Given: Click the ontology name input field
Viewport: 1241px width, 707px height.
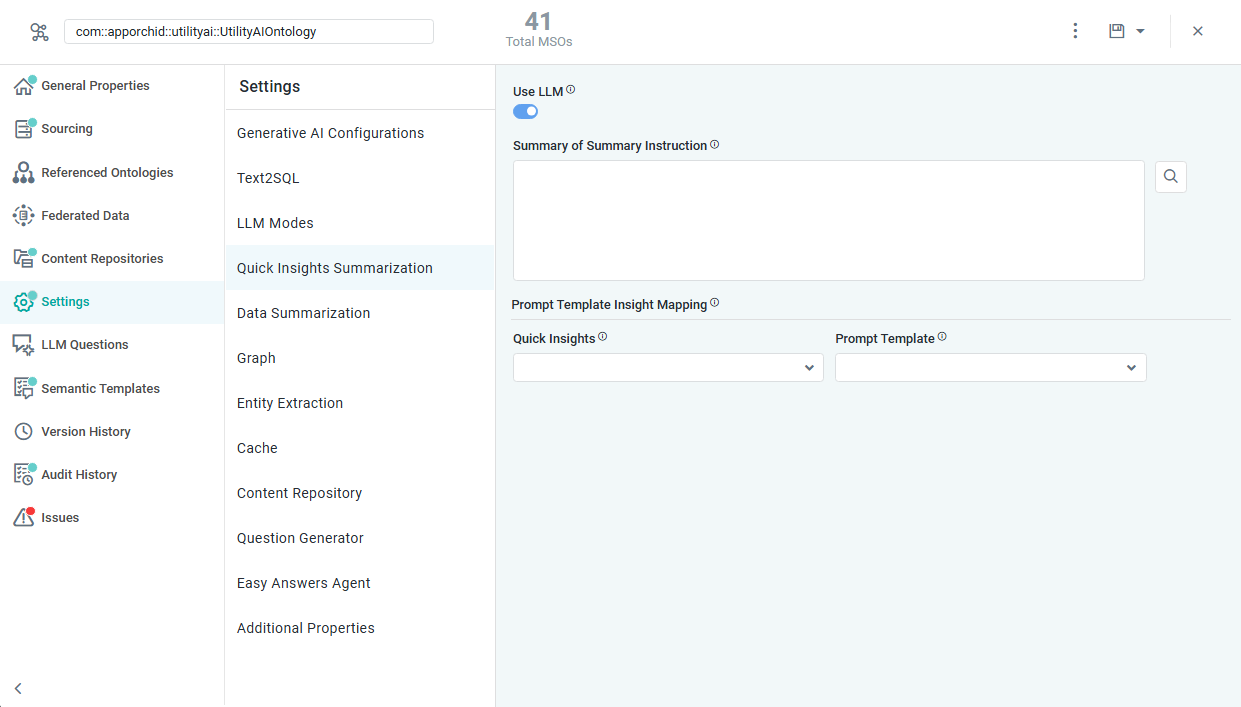Looking at the screenshot, I should pyautogui.click(x=249, y=32).
